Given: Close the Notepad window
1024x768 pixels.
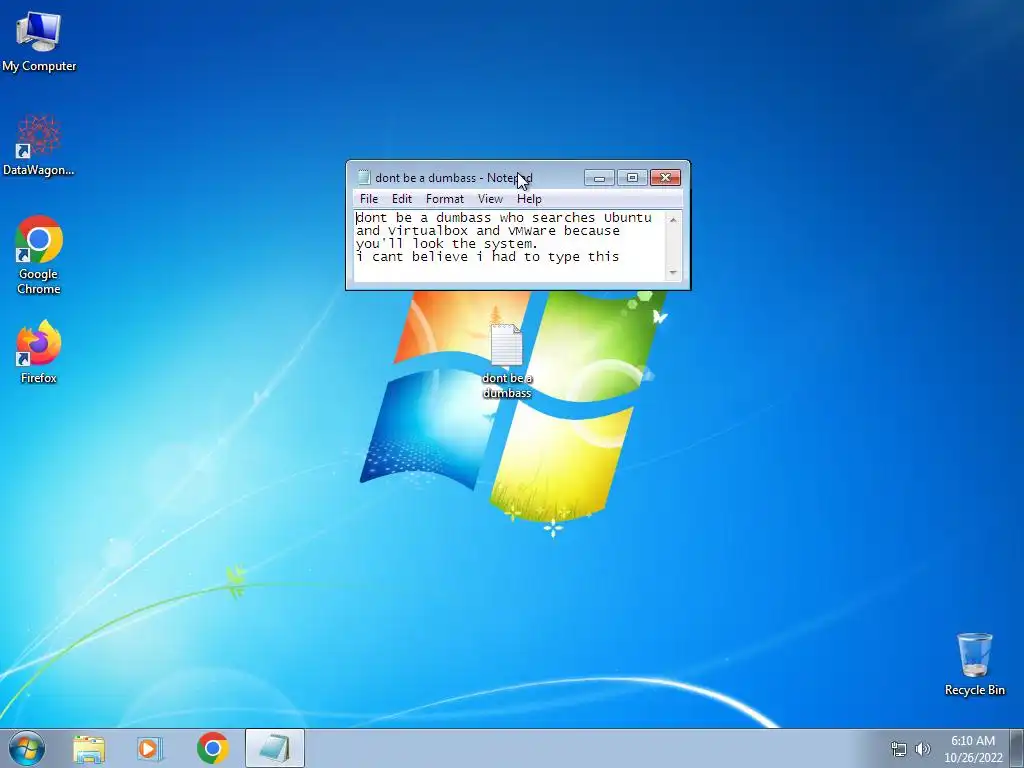Looking at the screenshot, I should [x=665, y=178].
